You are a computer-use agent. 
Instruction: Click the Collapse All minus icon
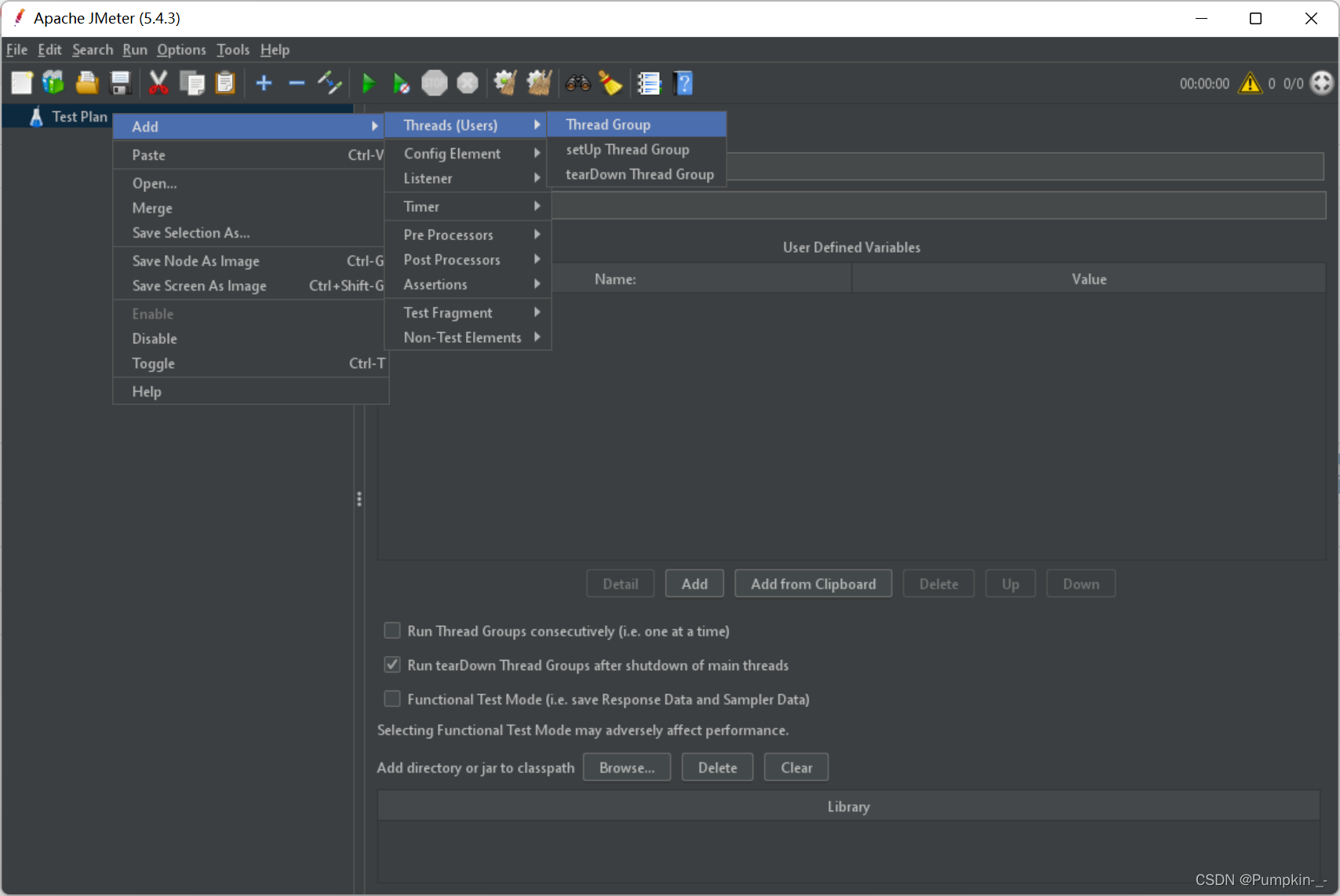pos(297,82)
